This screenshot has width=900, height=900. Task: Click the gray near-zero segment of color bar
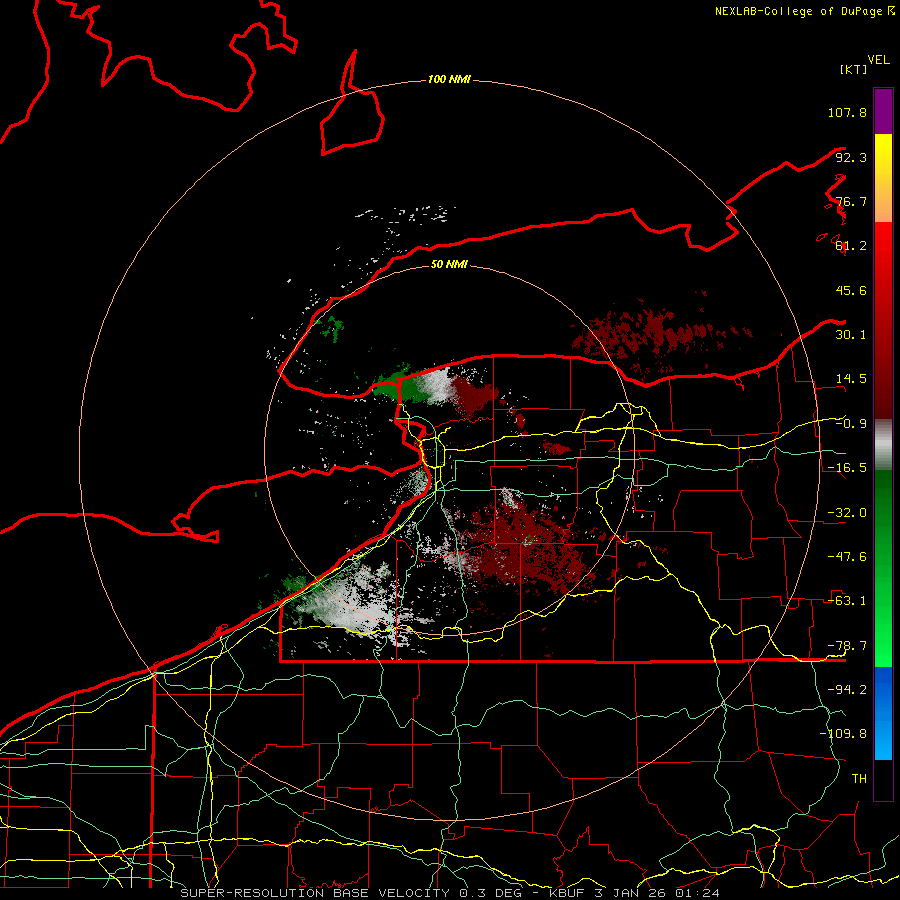883,444
